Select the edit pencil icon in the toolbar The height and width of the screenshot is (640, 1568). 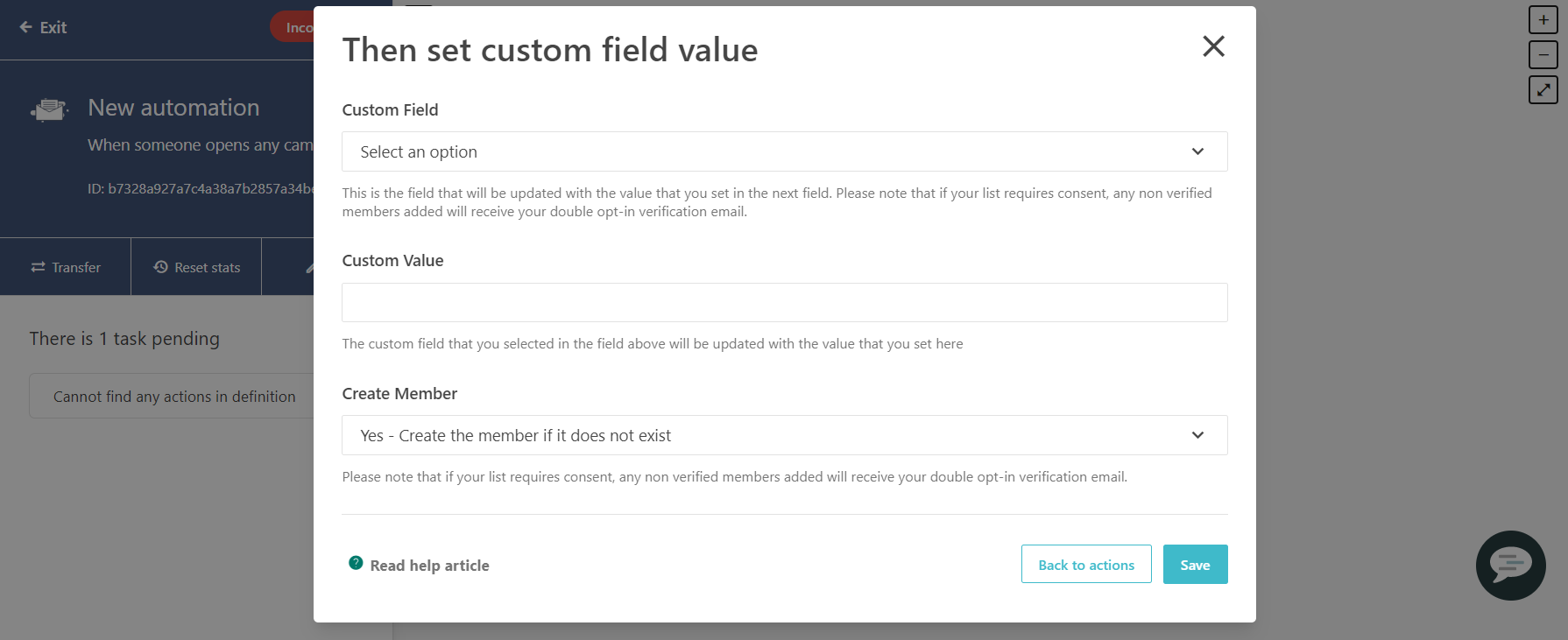308,266
